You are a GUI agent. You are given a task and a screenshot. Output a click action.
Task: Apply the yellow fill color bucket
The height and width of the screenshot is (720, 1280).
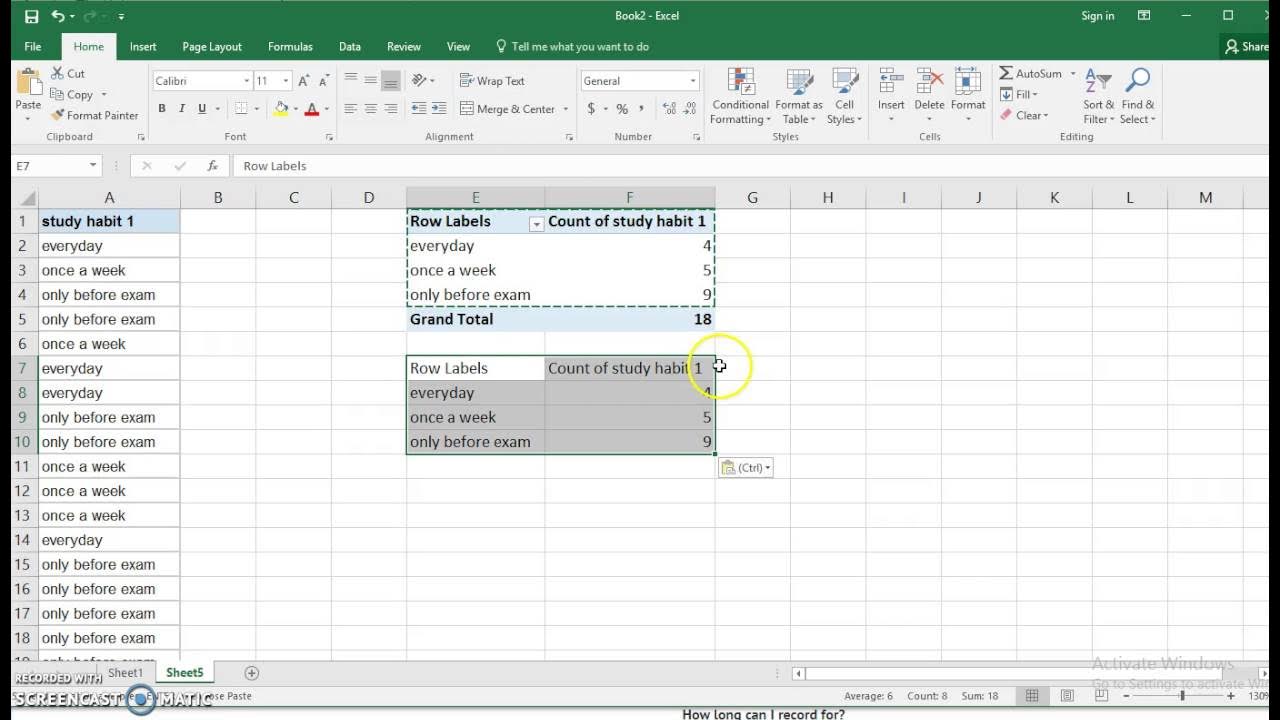point(281,109)
